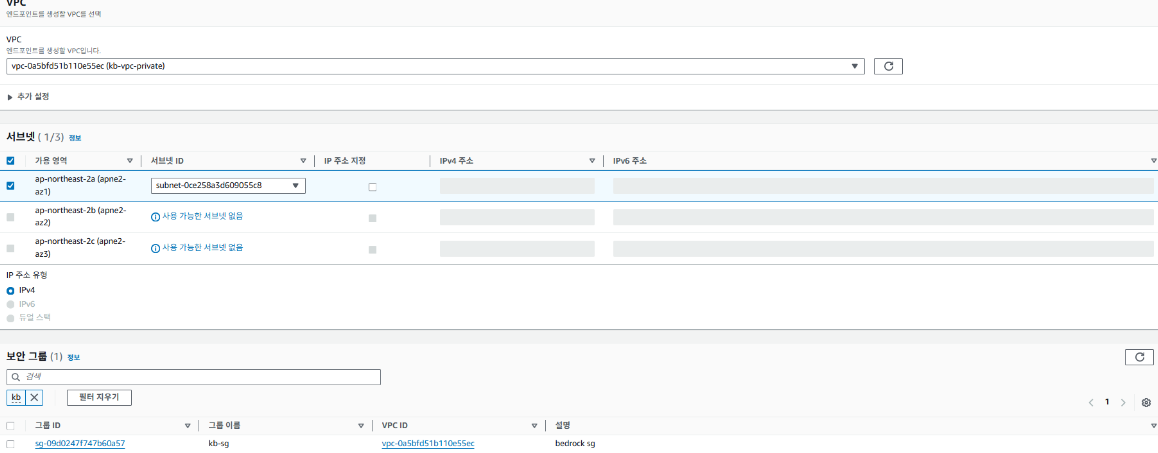Screen dimensions: 1158x453
Task: Open security group table settings gear
Action: coord(1146,402)
